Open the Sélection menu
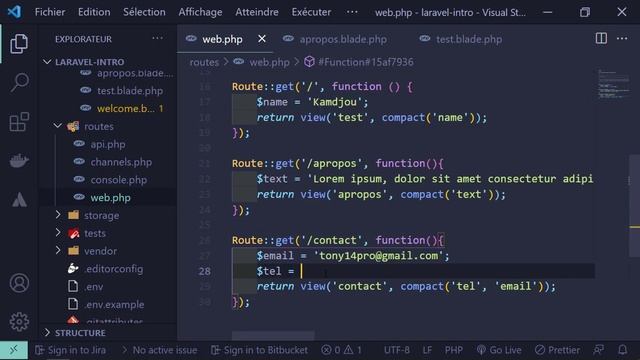This screenshot has width=640, height=360. pyautogui.click(x=144, y=12)
